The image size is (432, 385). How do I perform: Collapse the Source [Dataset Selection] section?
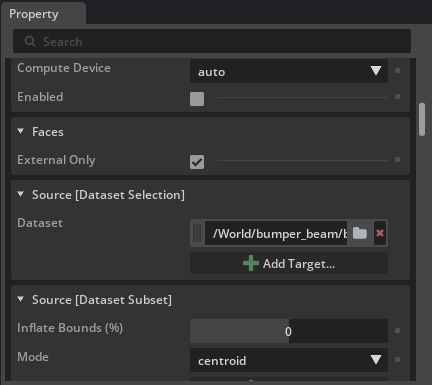click(x=21, y=194)
